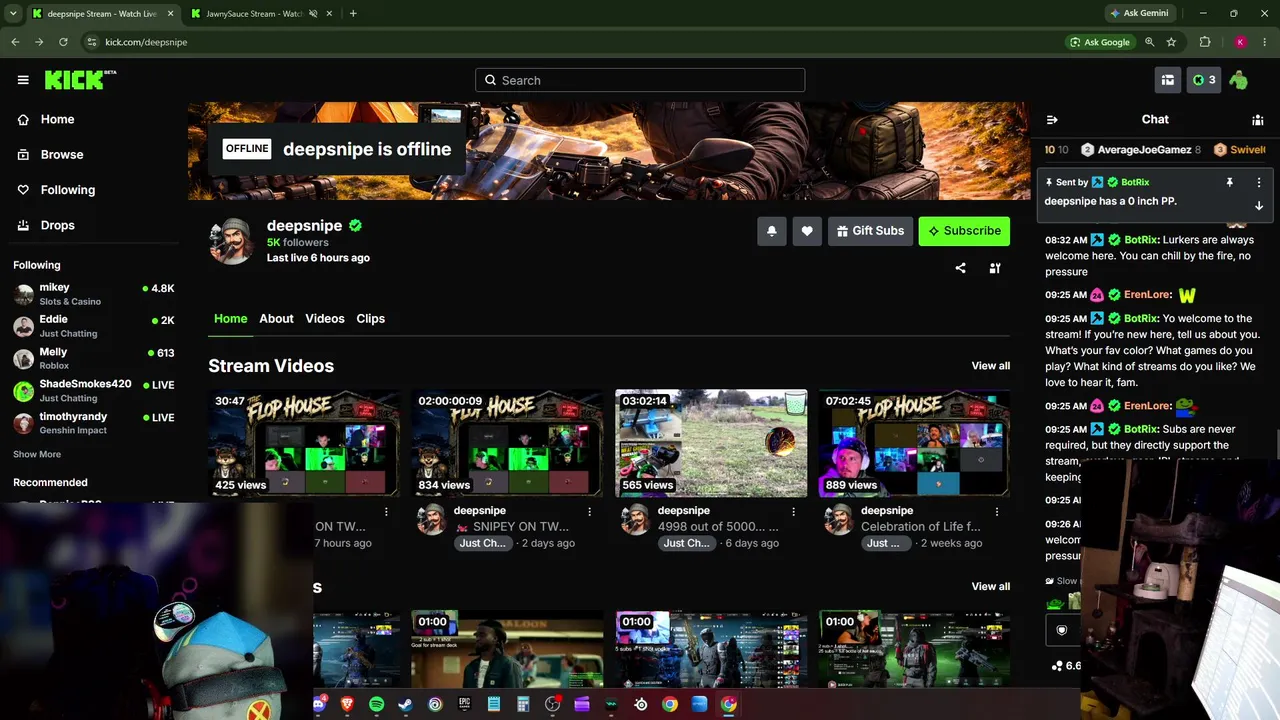Bookmark this page with star icon
Viewport: 1280px width, 720px height.
[1171, 42]
